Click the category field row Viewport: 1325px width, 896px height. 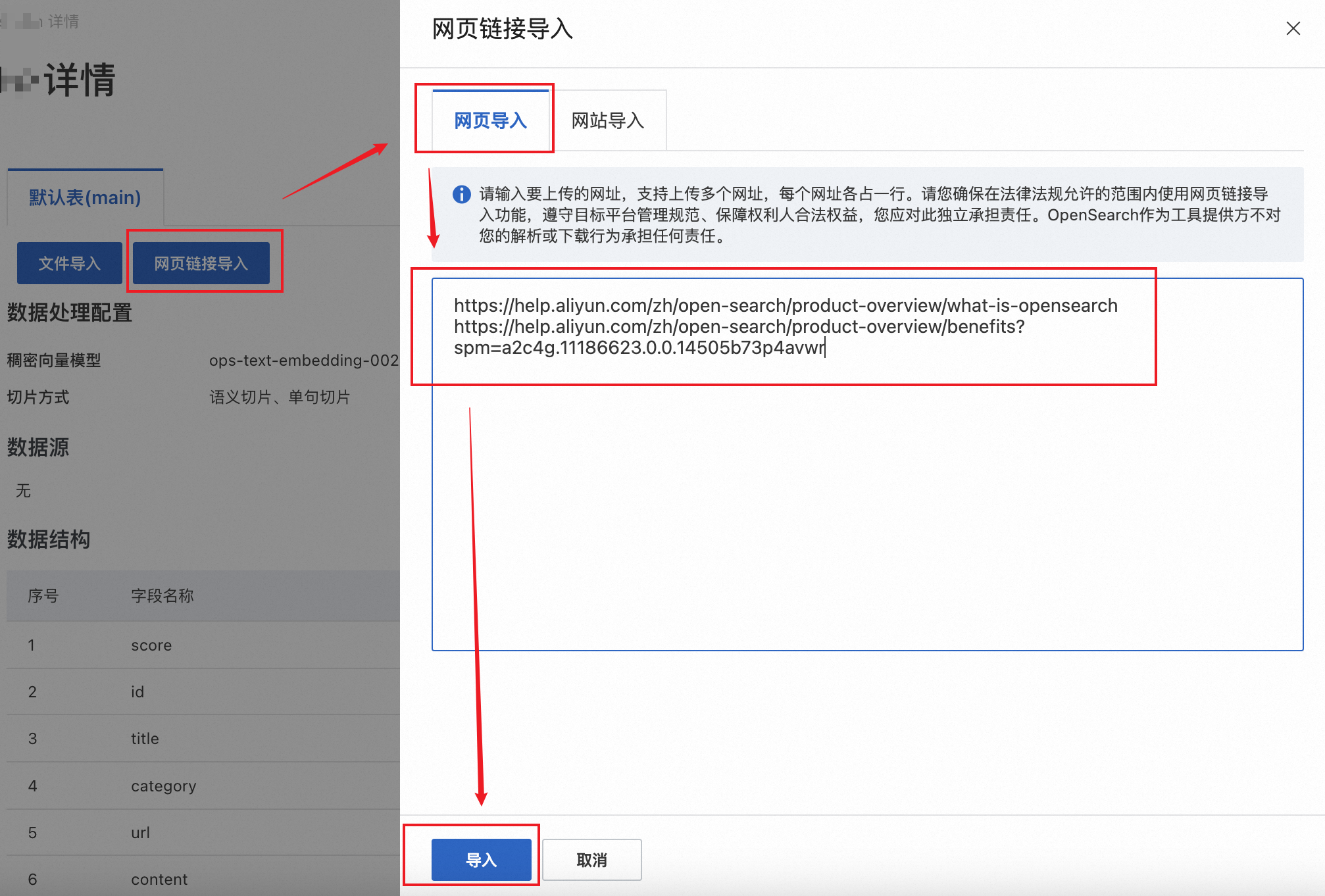coord(203,786)
